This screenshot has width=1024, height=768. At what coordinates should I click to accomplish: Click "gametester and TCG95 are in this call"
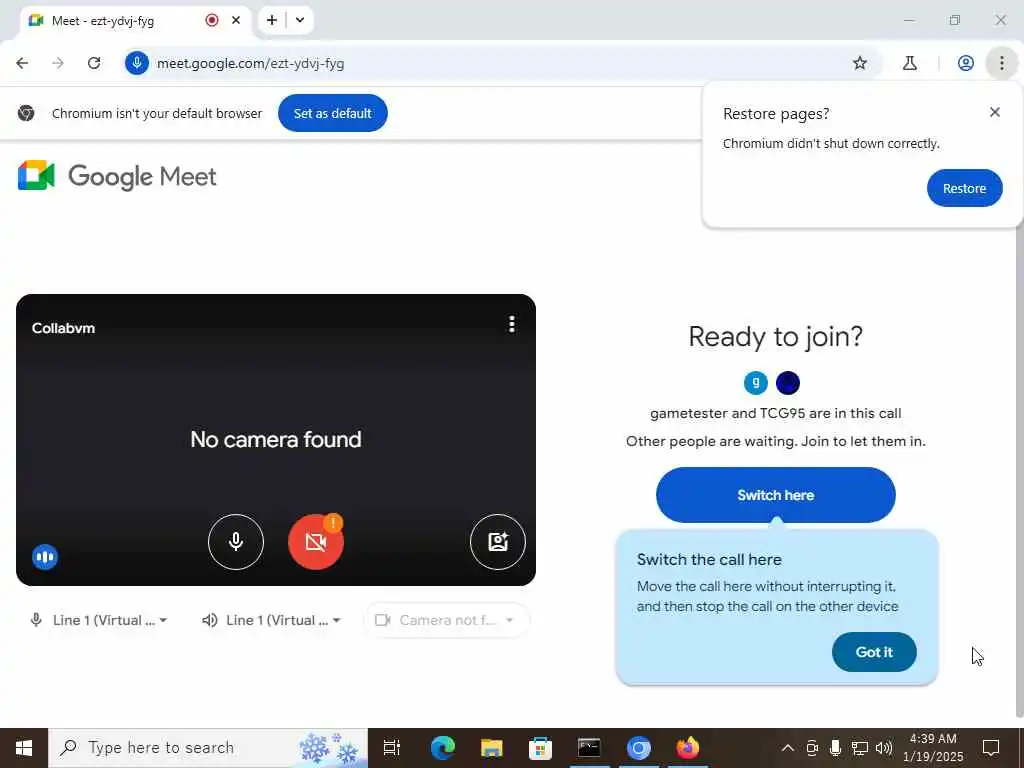click(x=775, y=413)
